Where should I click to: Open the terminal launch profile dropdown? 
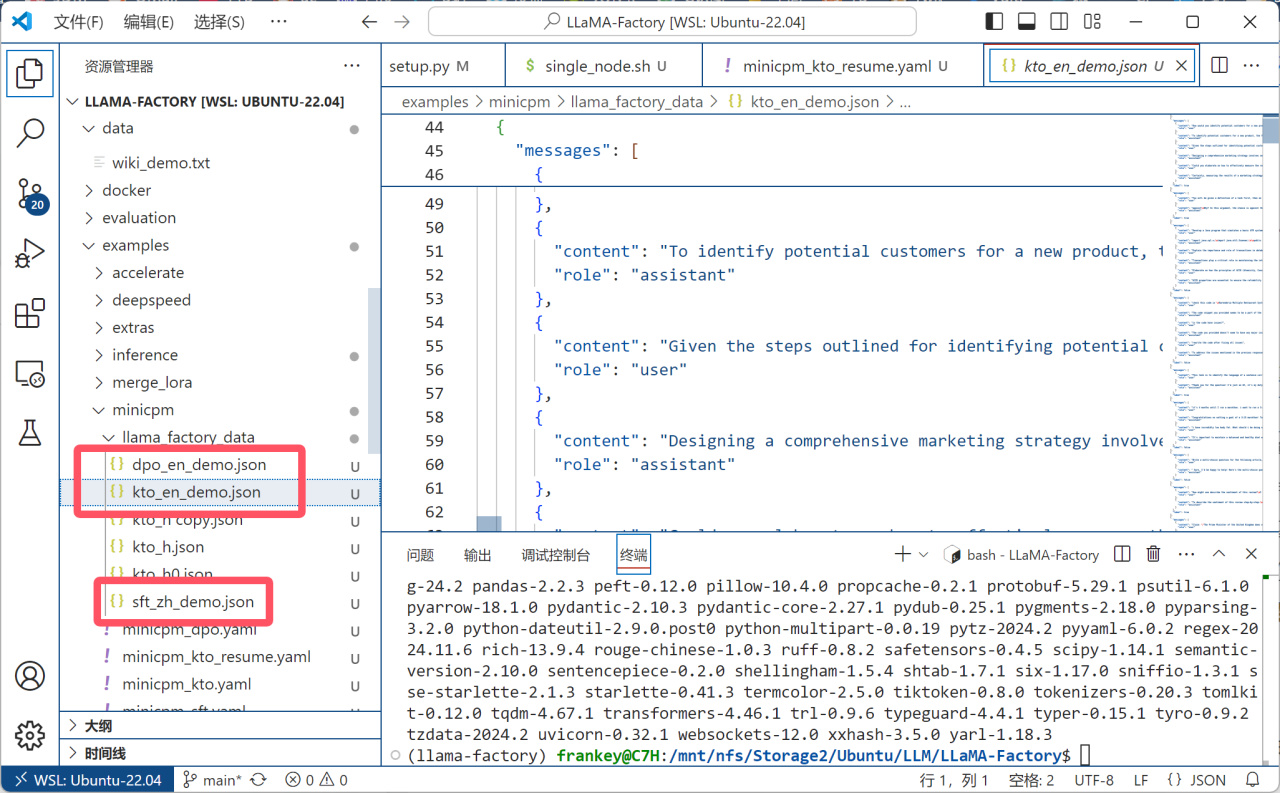pyautogui.click(x=923, y=554)
